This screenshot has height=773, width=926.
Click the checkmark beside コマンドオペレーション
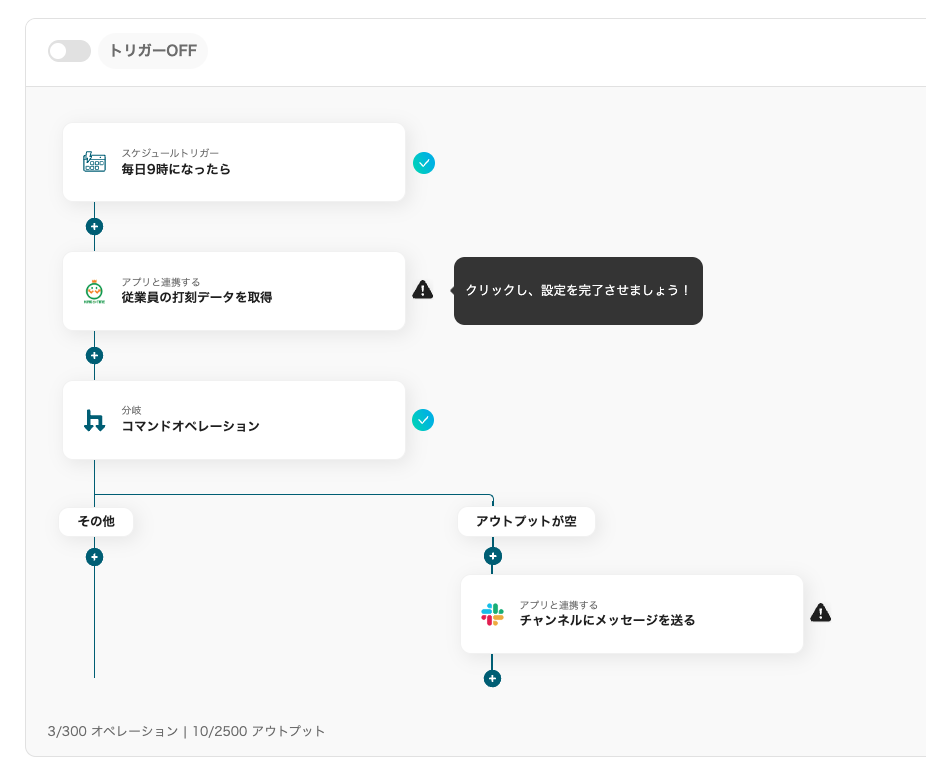tap(423, 420)
